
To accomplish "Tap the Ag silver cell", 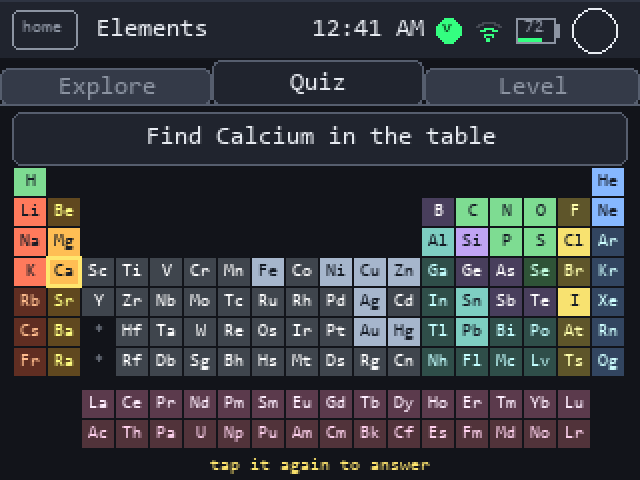I will pyautogui.click(x=370, y=302).
